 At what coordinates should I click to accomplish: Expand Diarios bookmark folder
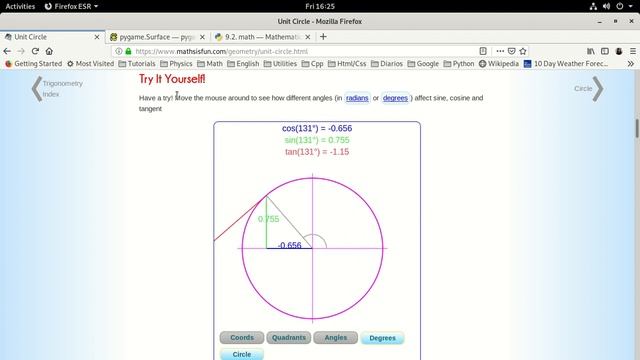click(387, 64)
